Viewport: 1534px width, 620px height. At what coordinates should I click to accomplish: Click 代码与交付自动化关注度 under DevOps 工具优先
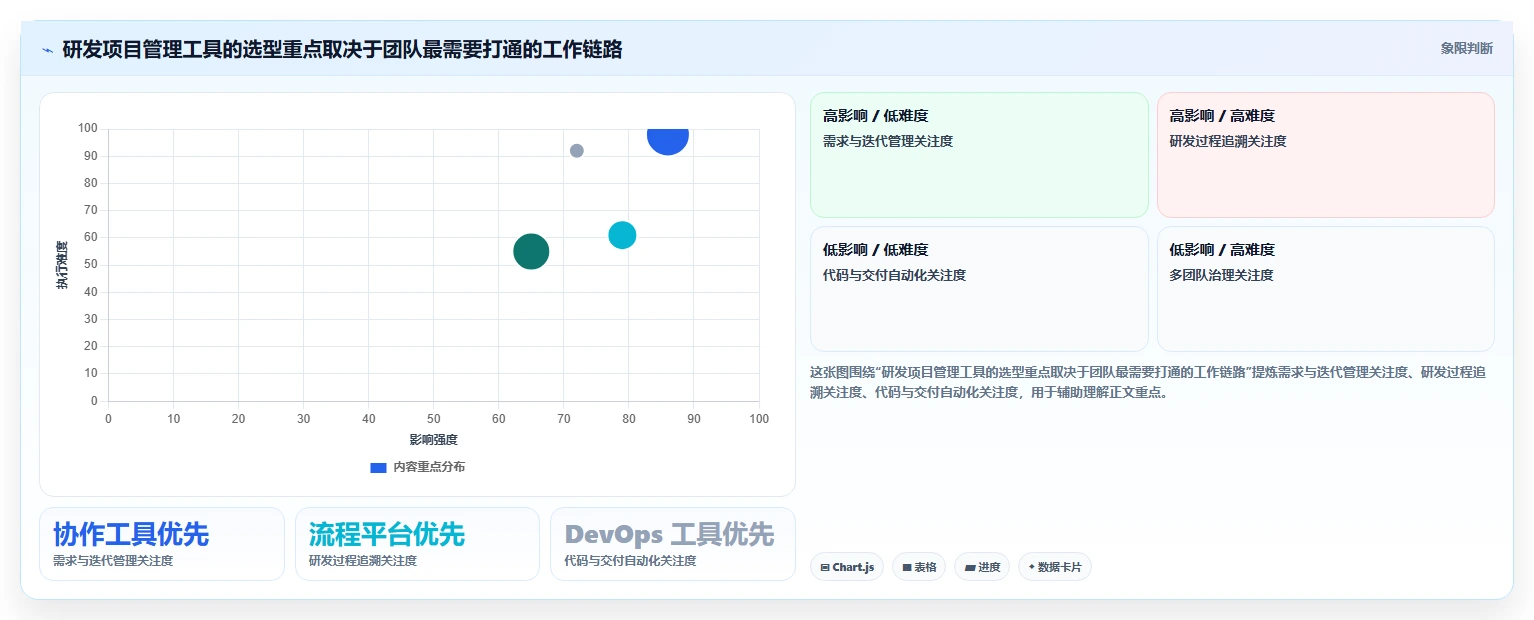tap(630, 561)
